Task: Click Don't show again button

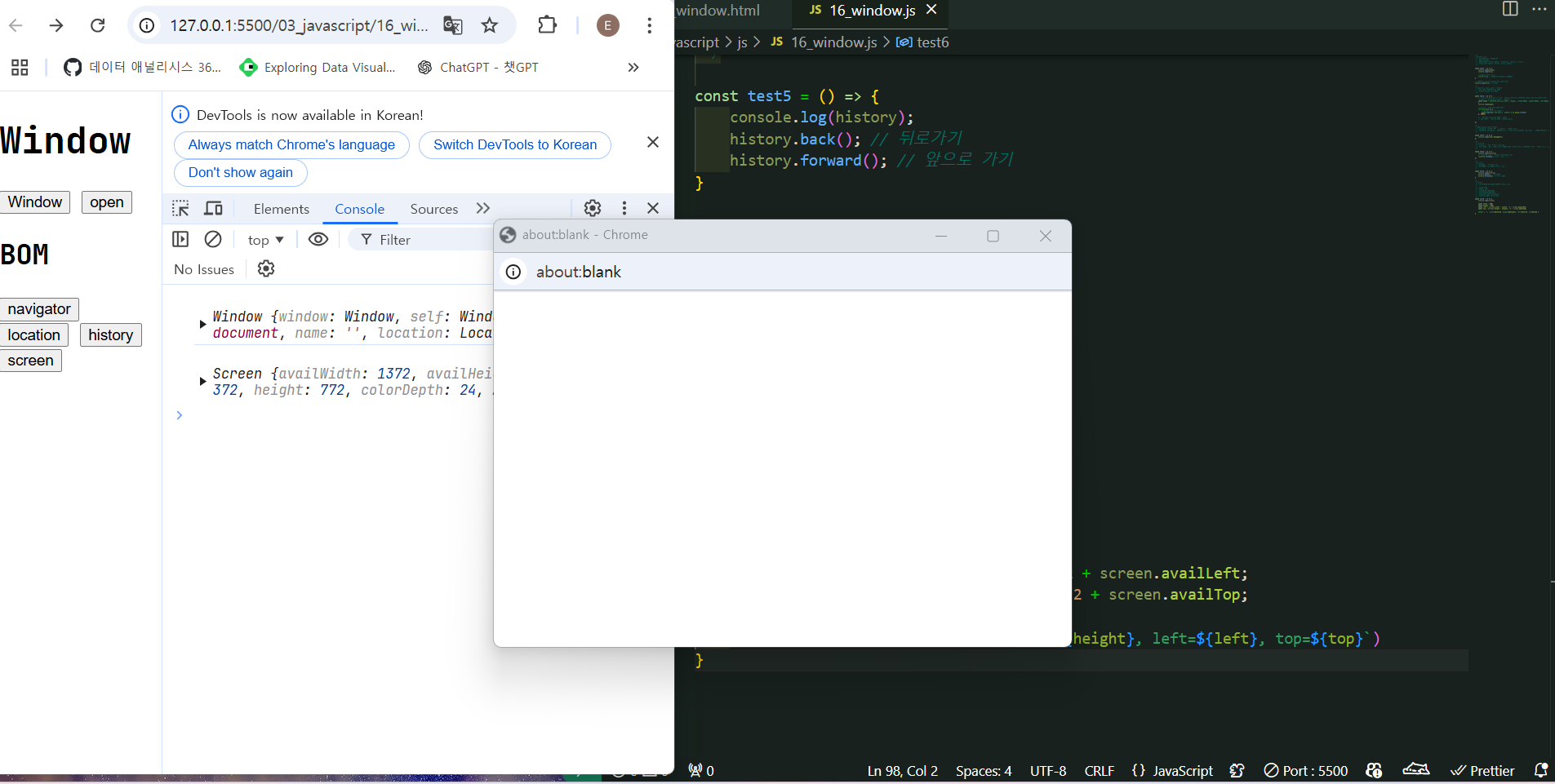Action: (241, 172)
